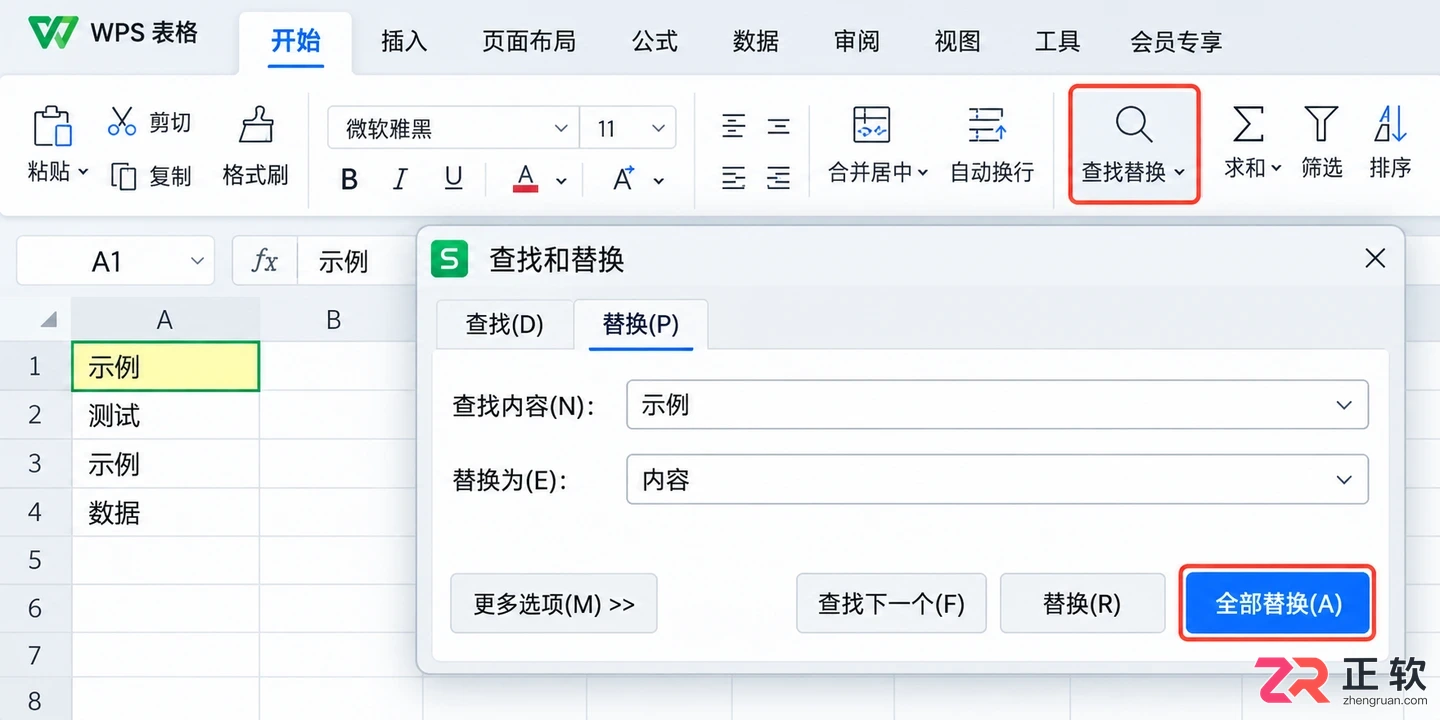Expand the 查找内容 field dropdown arrow

pyautogui.click(x=1344, y=405)
